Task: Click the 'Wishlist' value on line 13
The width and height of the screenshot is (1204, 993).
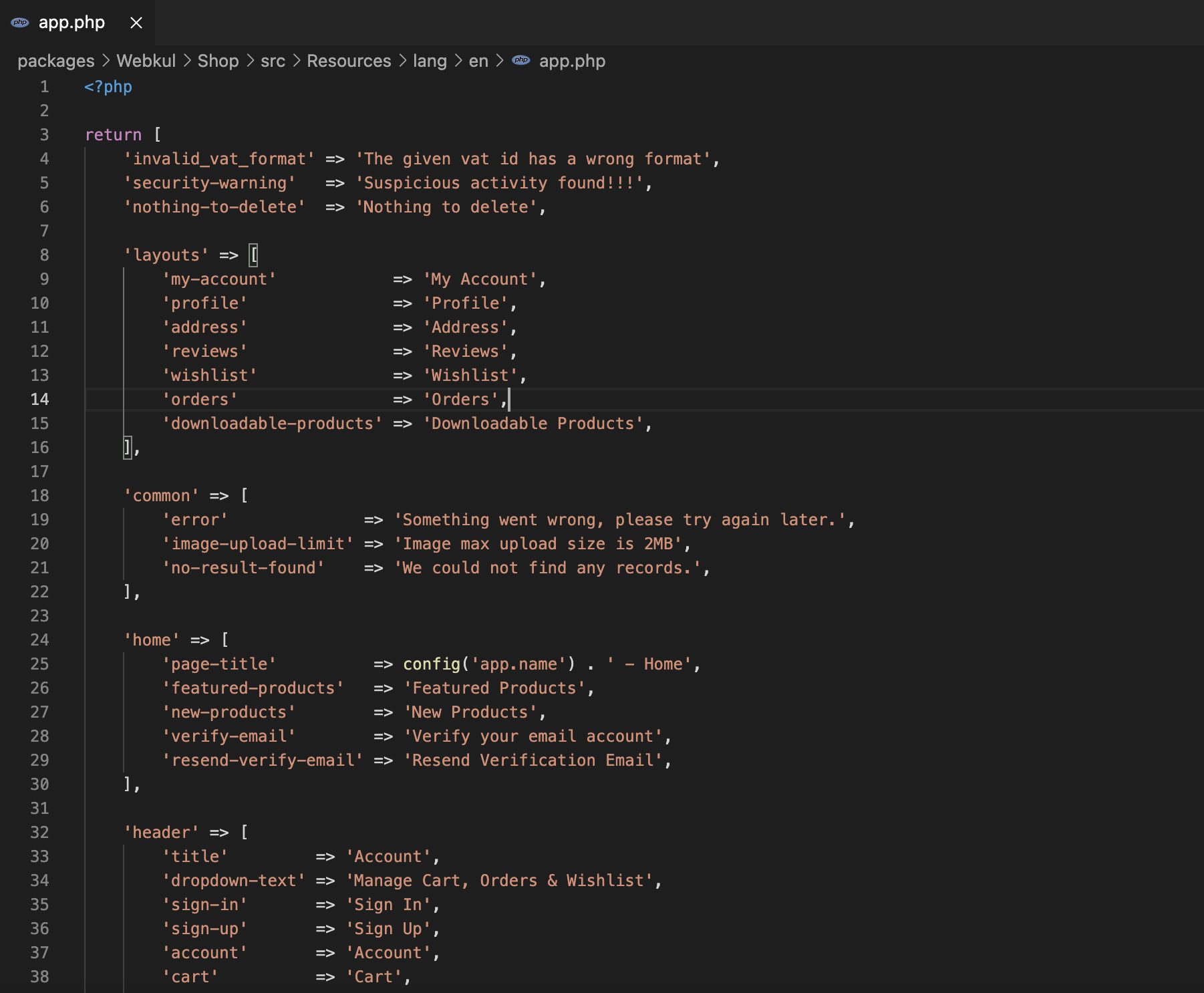Action: point(470,376)
